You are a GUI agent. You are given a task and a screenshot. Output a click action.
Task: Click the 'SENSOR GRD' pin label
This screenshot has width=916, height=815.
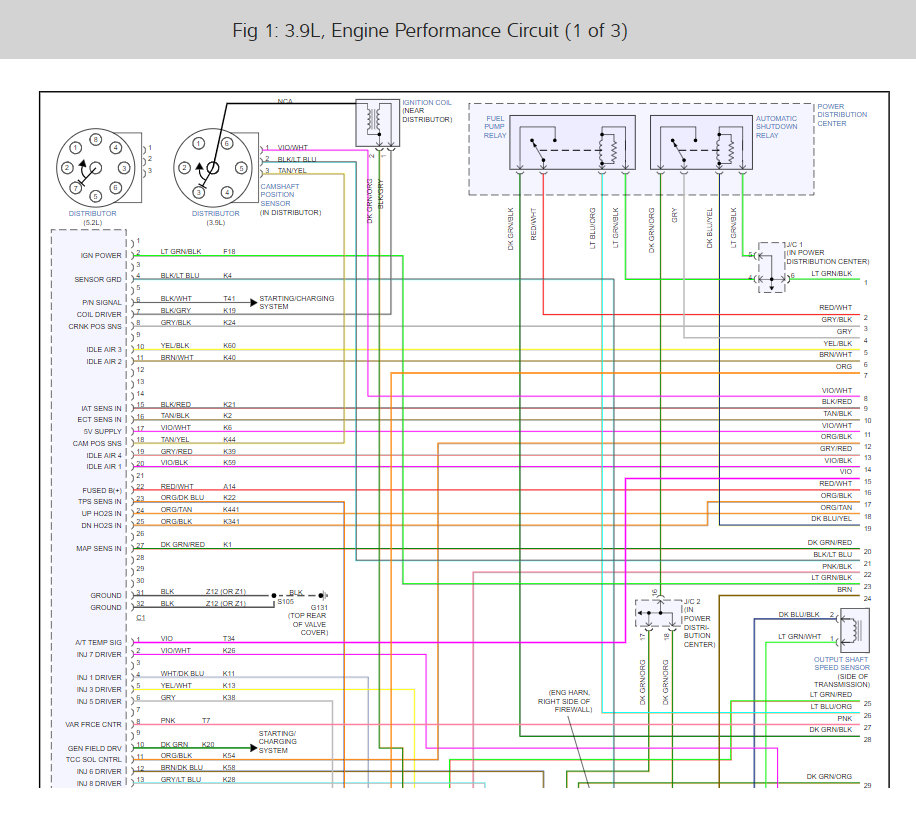pyautogui.click(x=98, y=279)
